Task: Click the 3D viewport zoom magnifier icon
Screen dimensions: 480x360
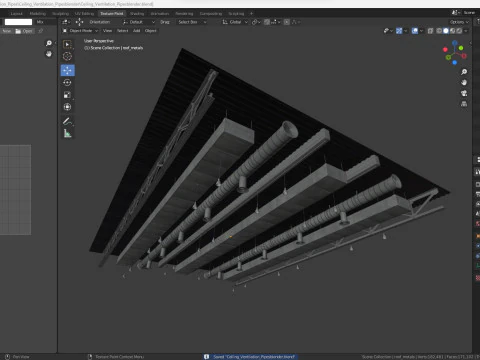Action: [x=464, y=72]
